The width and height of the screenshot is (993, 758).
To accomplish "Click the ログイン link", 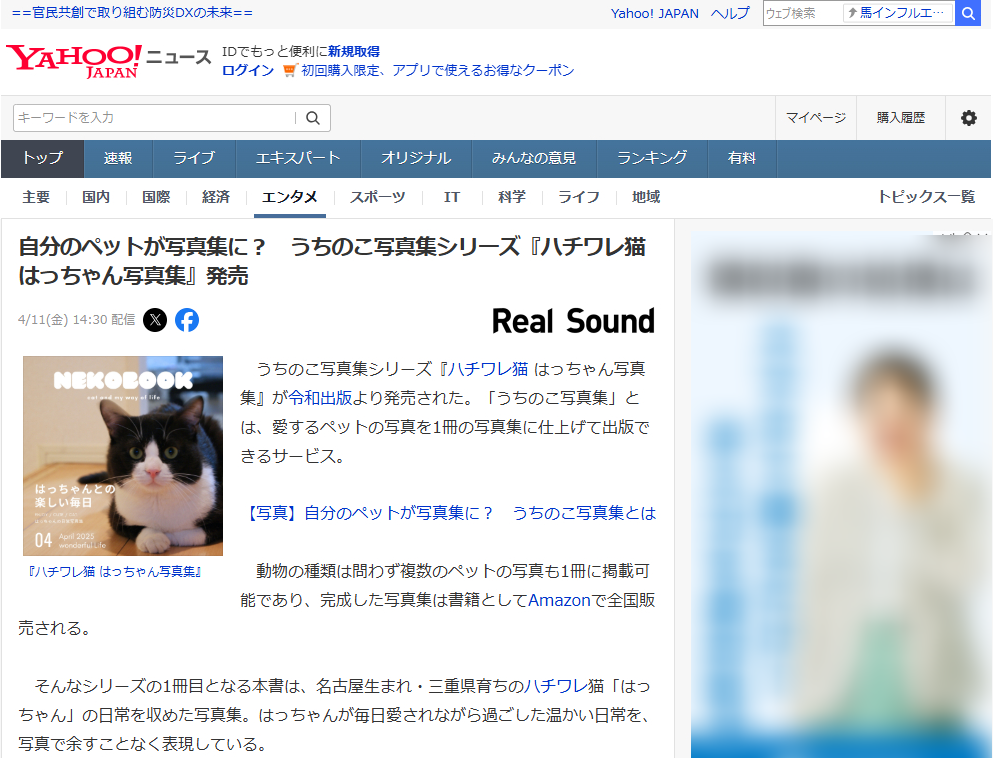I will pos(247,70).
